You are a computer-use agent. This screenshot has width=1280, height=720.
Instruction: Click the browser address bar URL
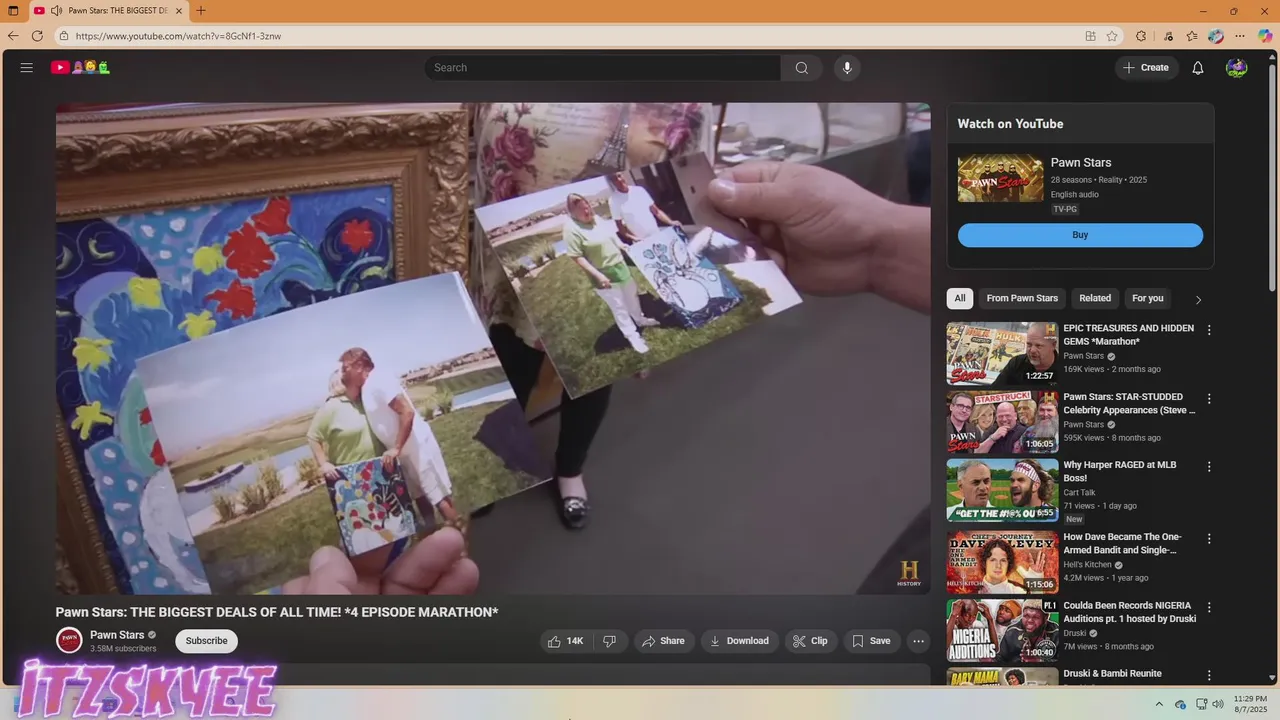[x=178, y=36]
